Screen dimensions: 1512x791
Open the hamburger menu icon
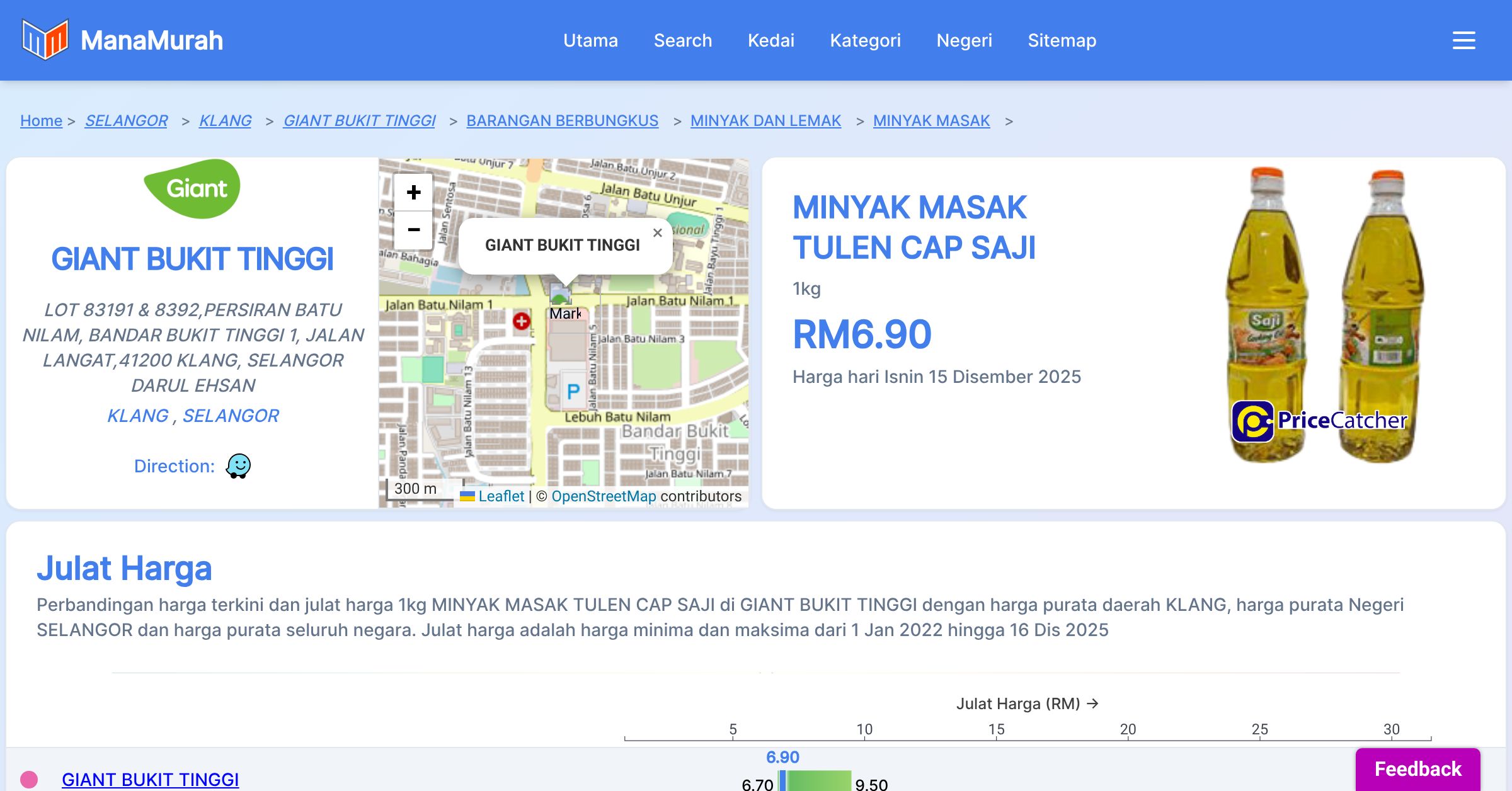(x=1463, y=40)
